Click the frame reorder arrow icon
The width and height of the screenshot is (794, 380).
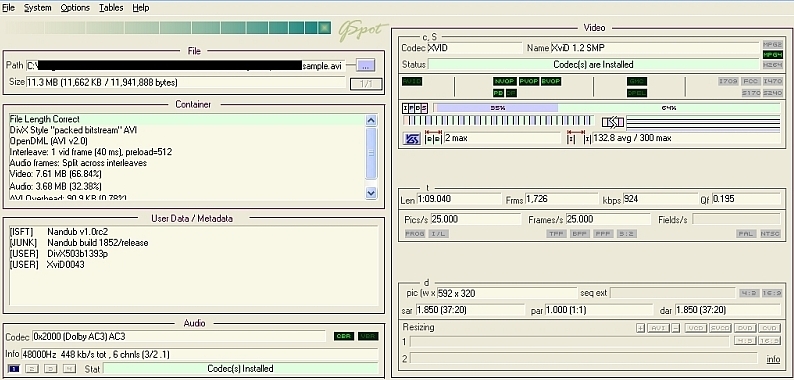pyautogui.click(x=612, y=122)
